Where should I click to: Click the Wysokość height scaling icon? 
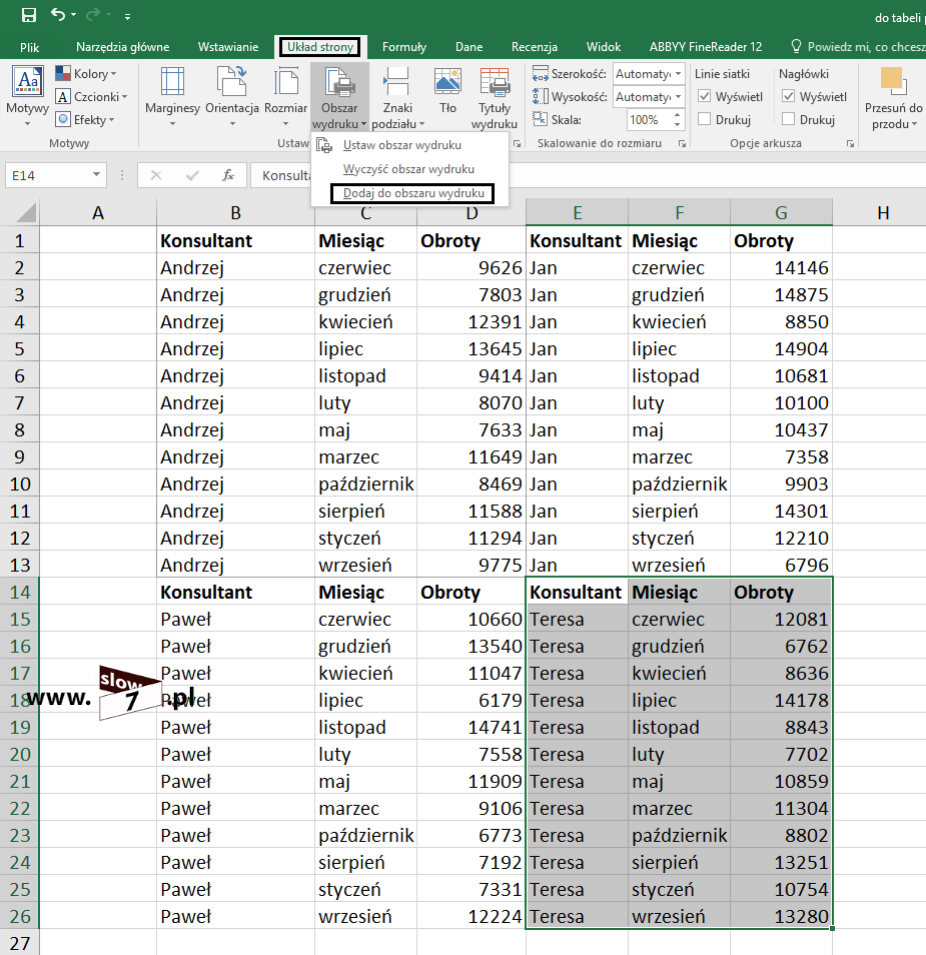pos(540,96)
